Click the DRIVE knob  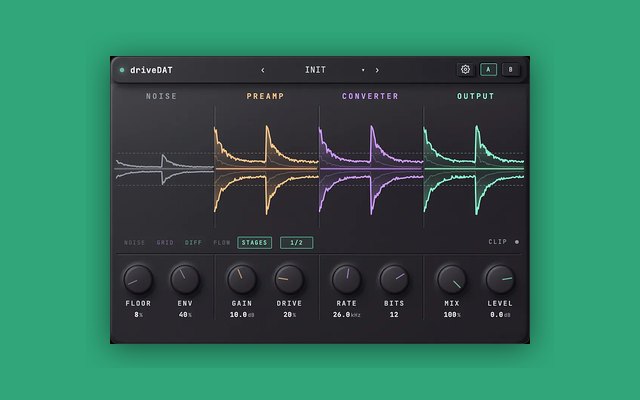tap(289, 280)
